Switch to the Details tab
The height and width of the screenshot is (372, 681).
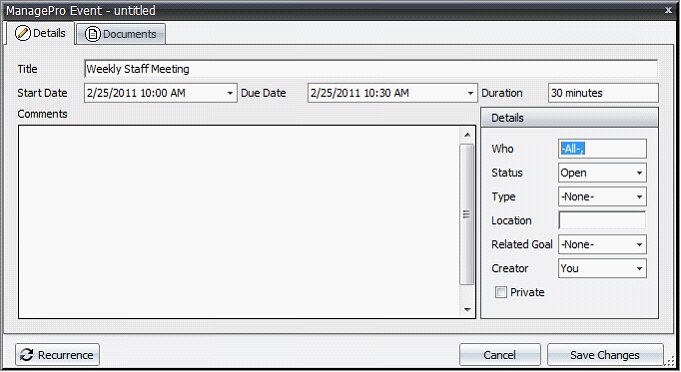(40, 33)
